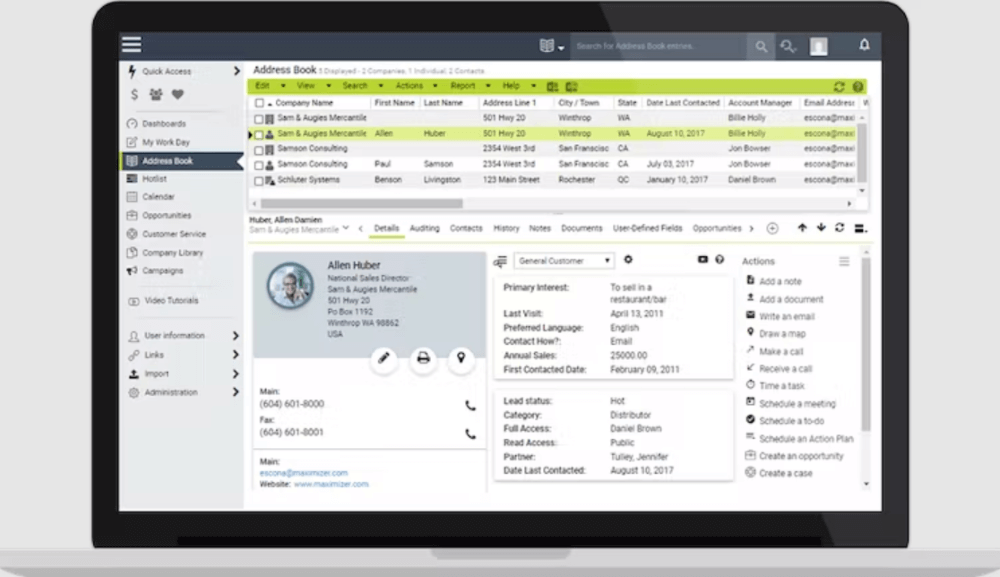
Task: Open Video Tutorials in the sidebar
Action: coord(171,300)
